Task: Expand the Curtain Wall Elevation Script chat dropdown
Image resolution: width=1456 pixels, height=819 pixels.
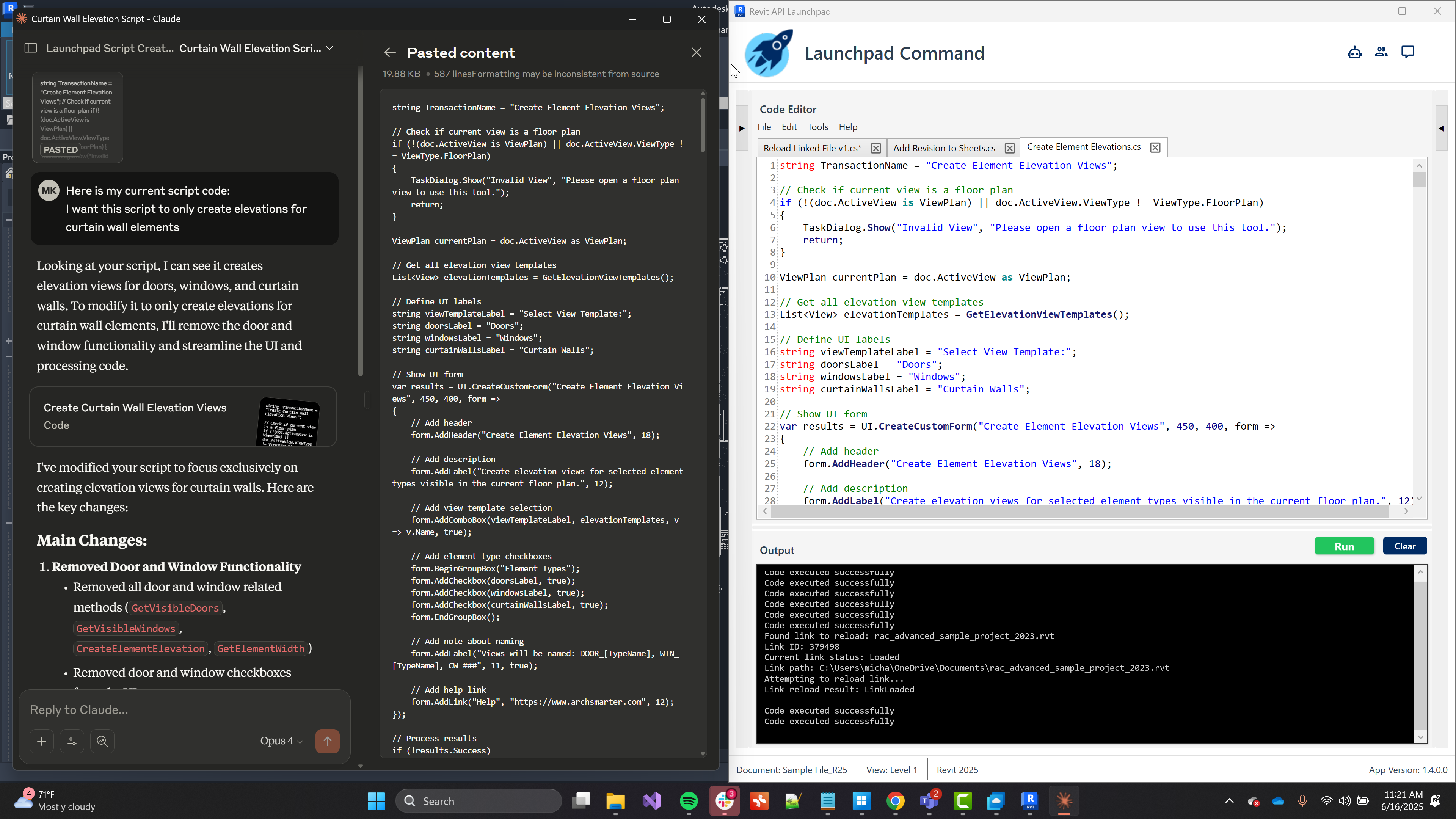Action: click(329, 48)
